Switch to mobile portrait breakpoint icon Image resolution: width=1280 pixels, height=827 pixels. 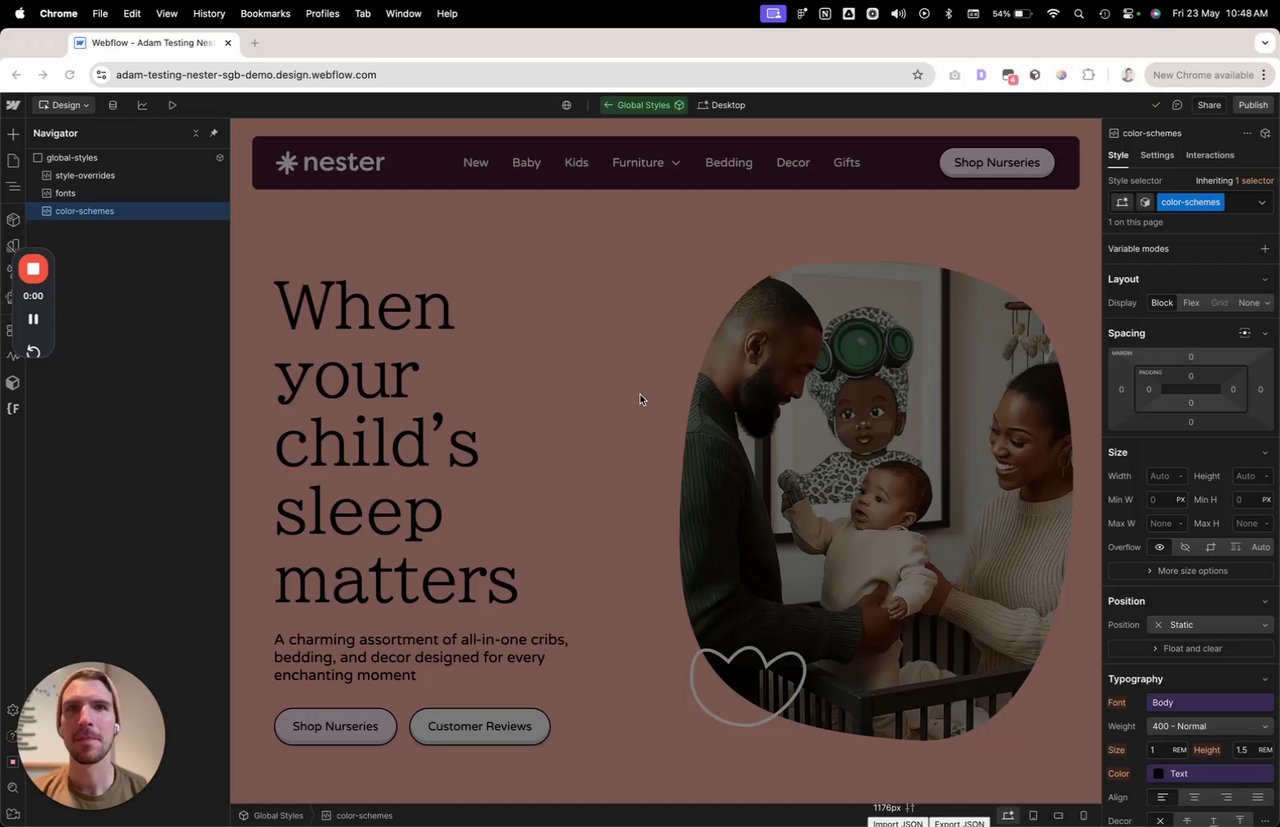click(x=1083, y=816)
